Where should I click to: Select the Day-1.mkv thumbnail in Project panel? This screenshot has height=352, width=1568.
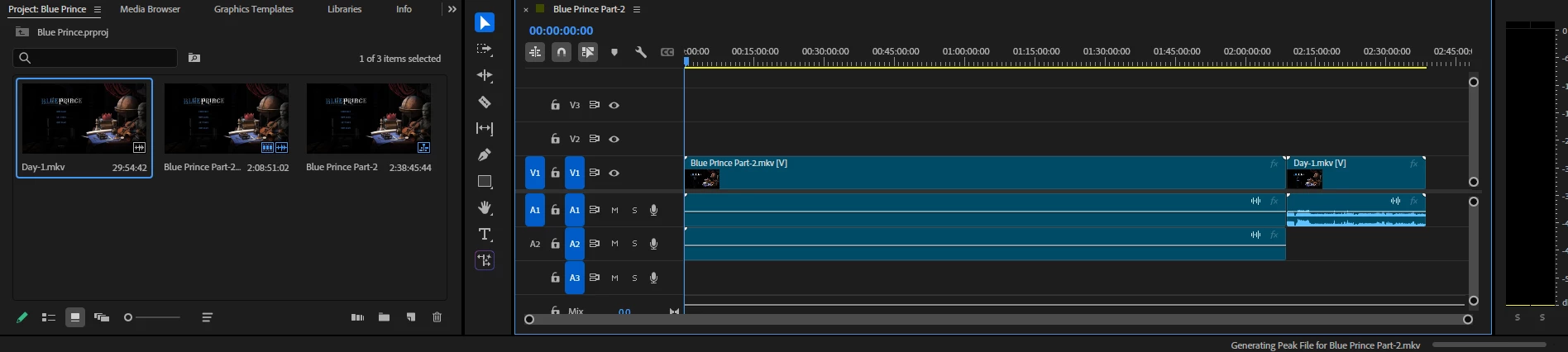[84, 118]
